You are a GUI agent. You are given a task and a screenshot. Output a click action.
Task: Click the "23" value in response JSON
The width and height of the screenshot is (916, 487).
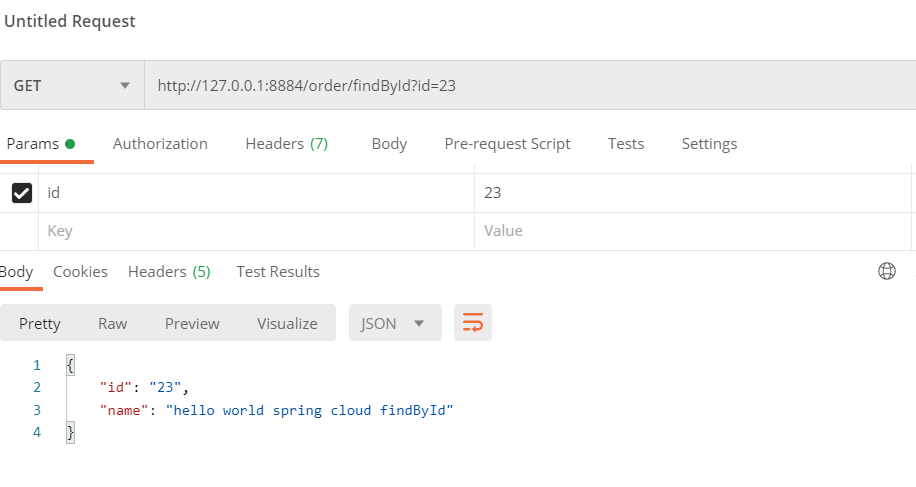(x=165, y=387)
